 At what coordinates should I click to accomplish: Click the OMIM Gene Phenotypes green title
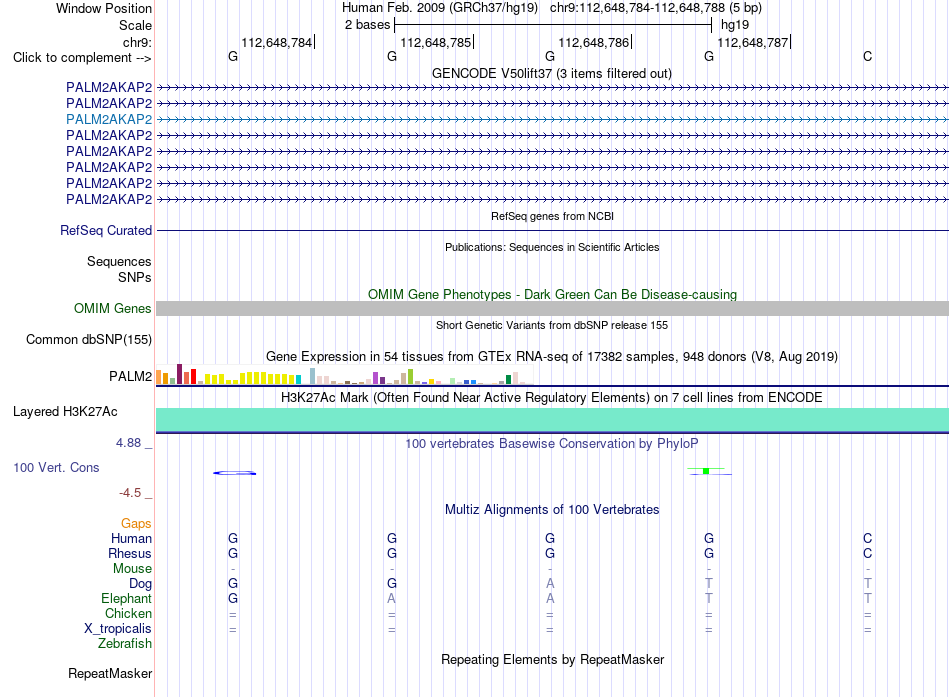point(553,295)
